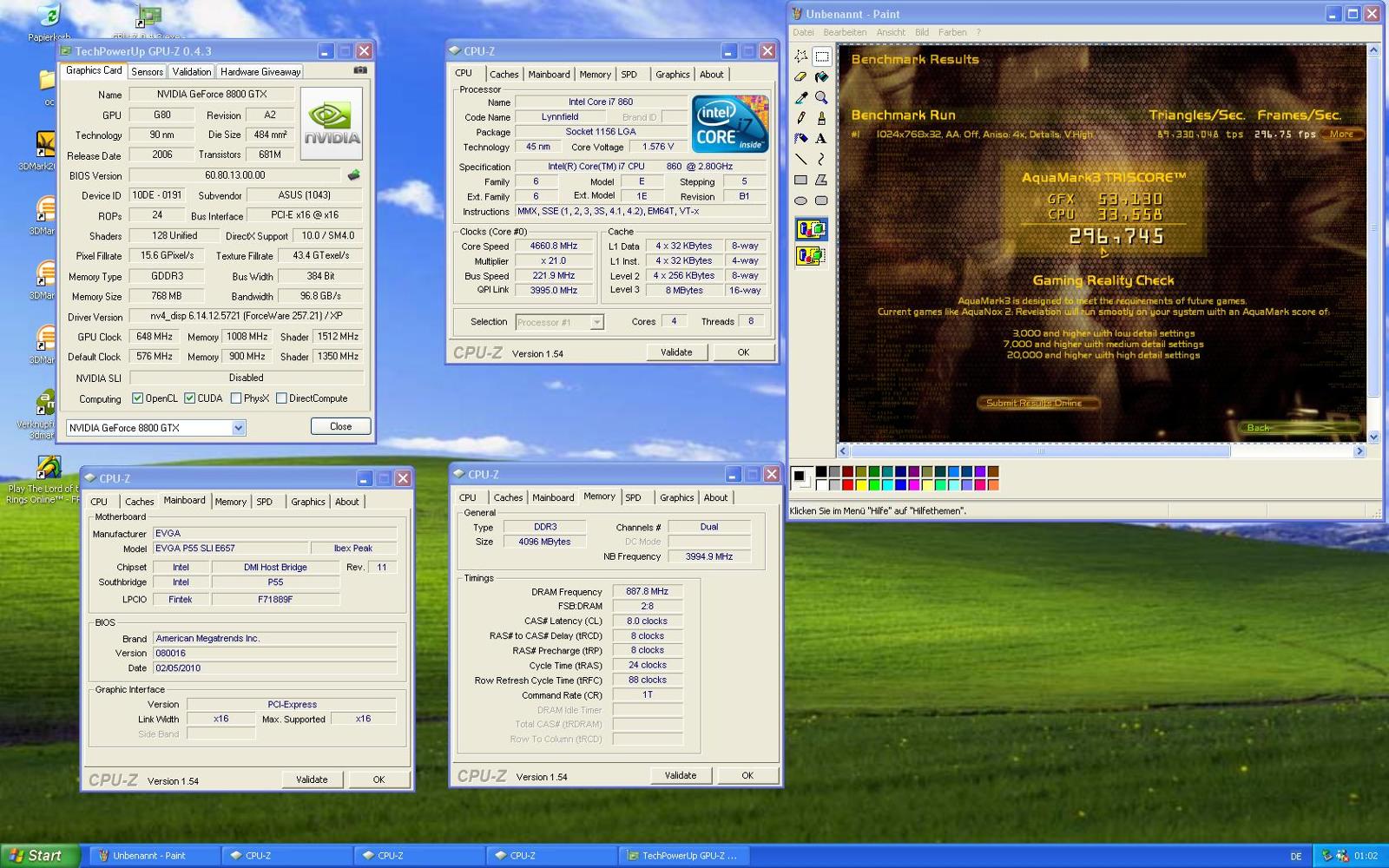Pick the bright green swatch in Paint palette
Image resolution: width=1389 pixels, height=868 pixels.
(x=874, y=484)
